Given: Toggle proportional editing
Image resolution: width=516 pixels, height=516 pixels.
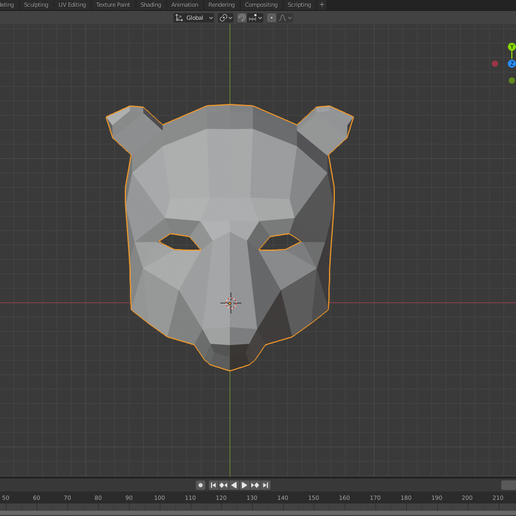Looking at the screenshot, I should (272, 18).
